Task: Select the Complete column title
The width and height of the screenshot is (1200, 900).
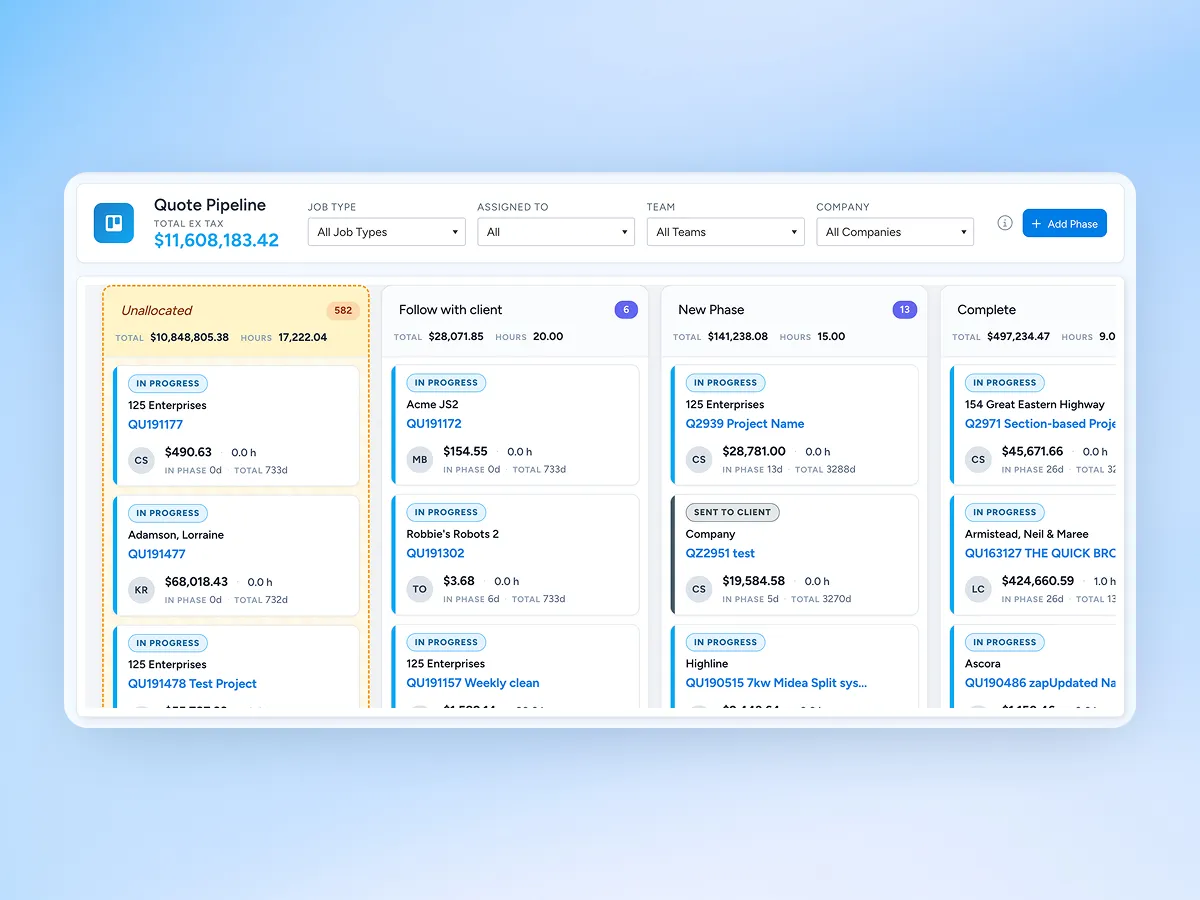Action: tap(986, 310)
